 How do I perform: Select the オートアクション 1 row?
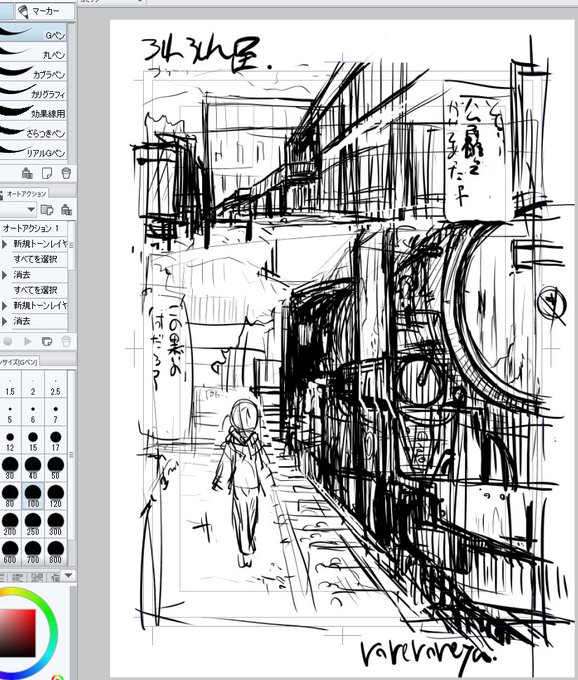click(x=34, y=228)
